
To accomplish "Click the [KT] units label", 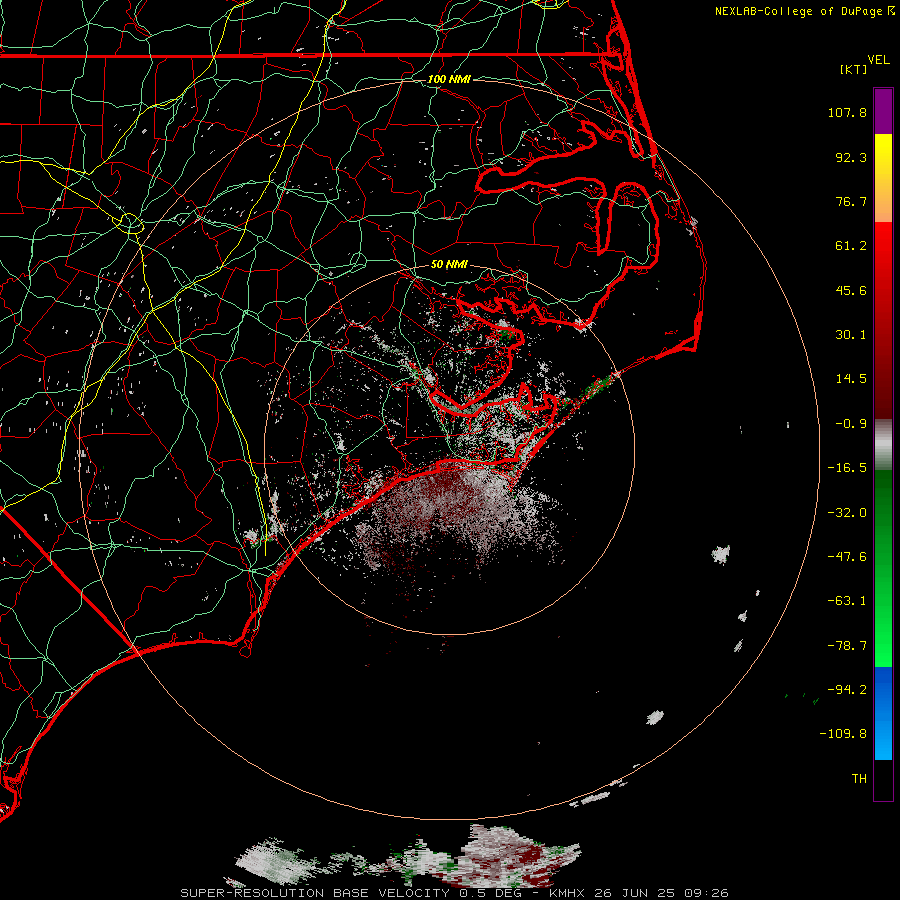I will coord(854,69).
